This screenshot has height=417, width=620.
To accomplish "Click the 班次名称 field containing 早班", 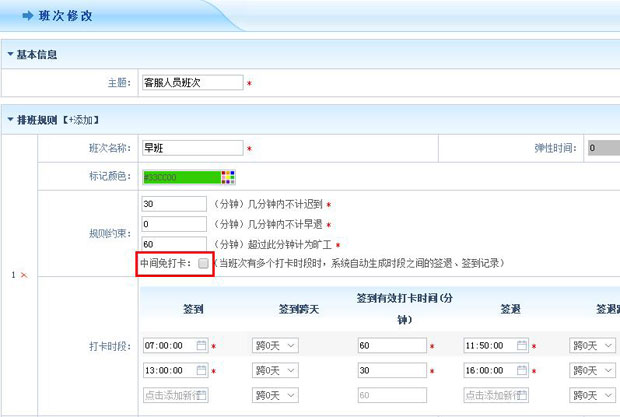I will click(x=193, y=148).
